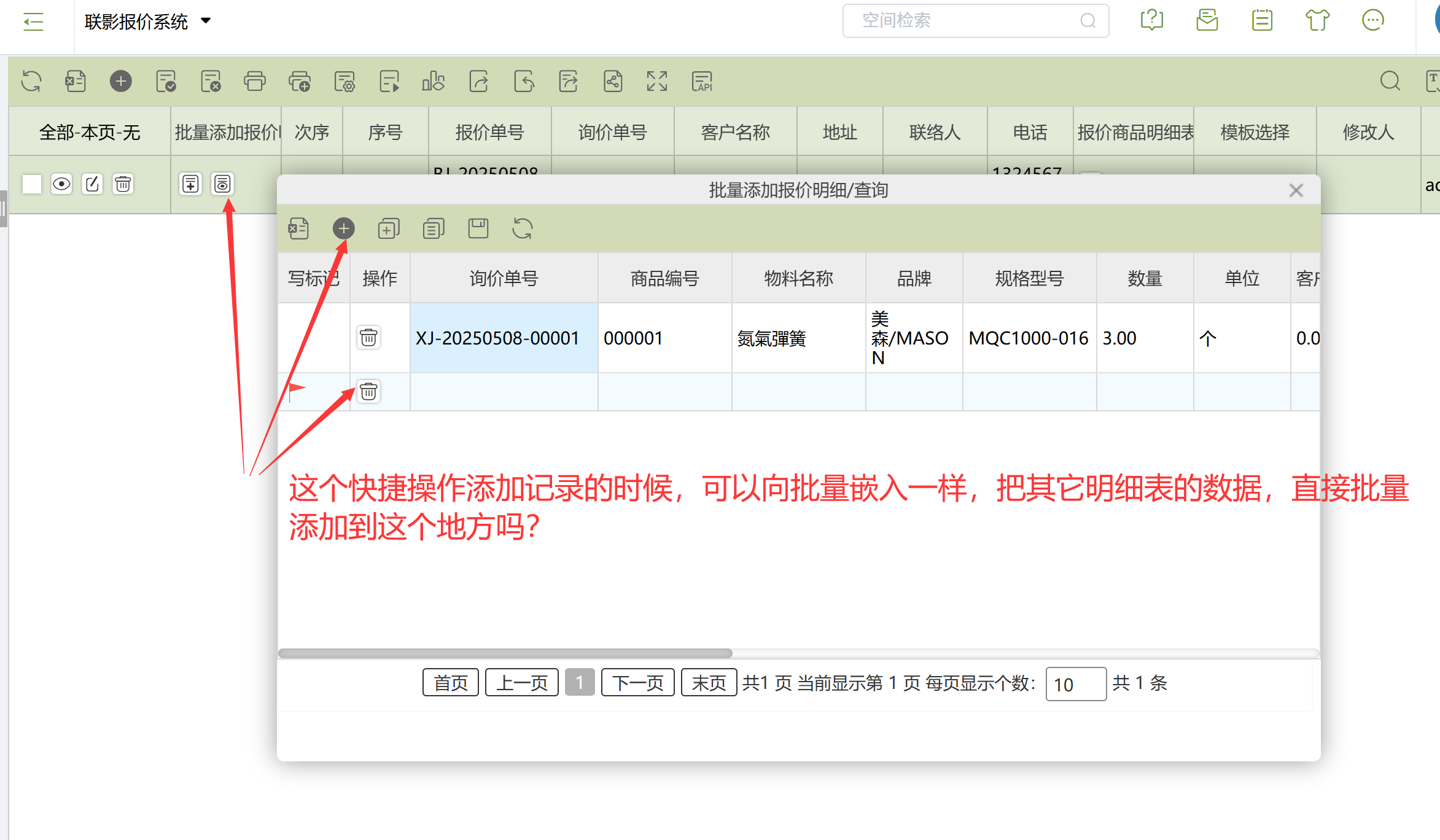
Task: Export main list to Excel icon
Action: tap(76, 81)
